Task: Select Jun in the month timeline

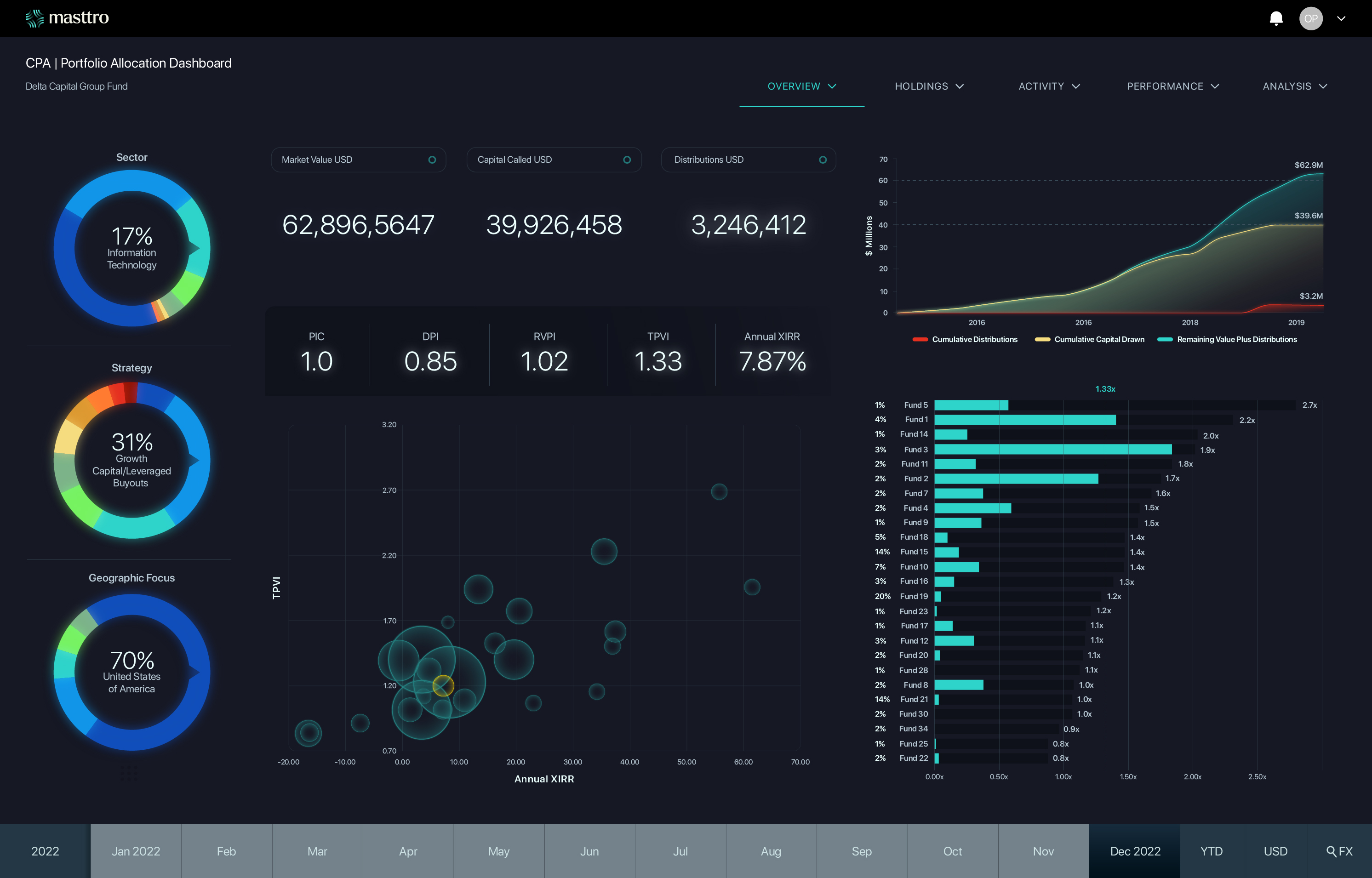Action: pyautogui.click(x=589, y=851)
